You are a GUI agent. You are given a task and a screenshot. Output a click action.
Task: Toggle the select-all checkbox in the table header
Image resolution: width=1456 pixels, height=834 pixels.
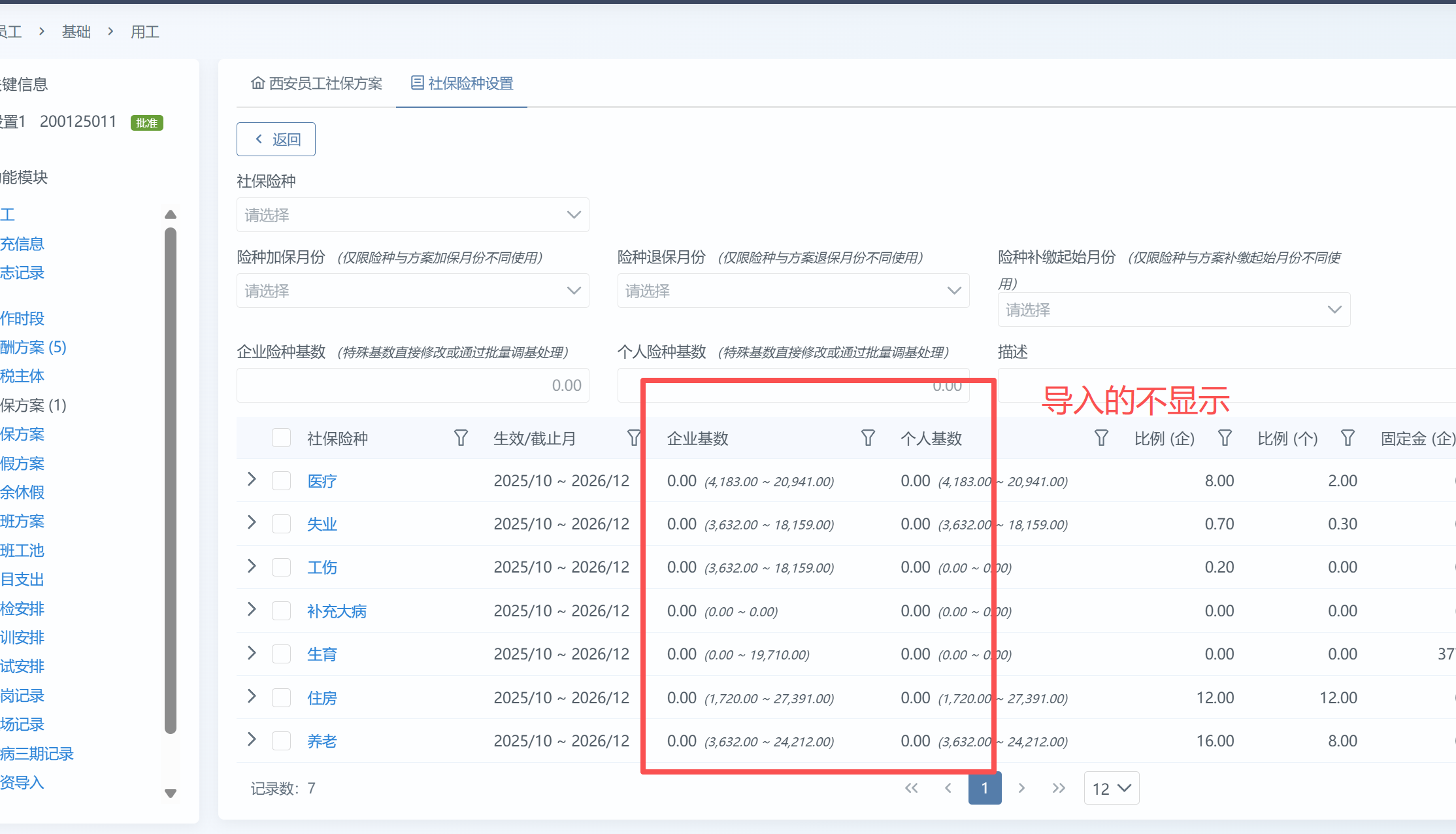pos(281,438)
